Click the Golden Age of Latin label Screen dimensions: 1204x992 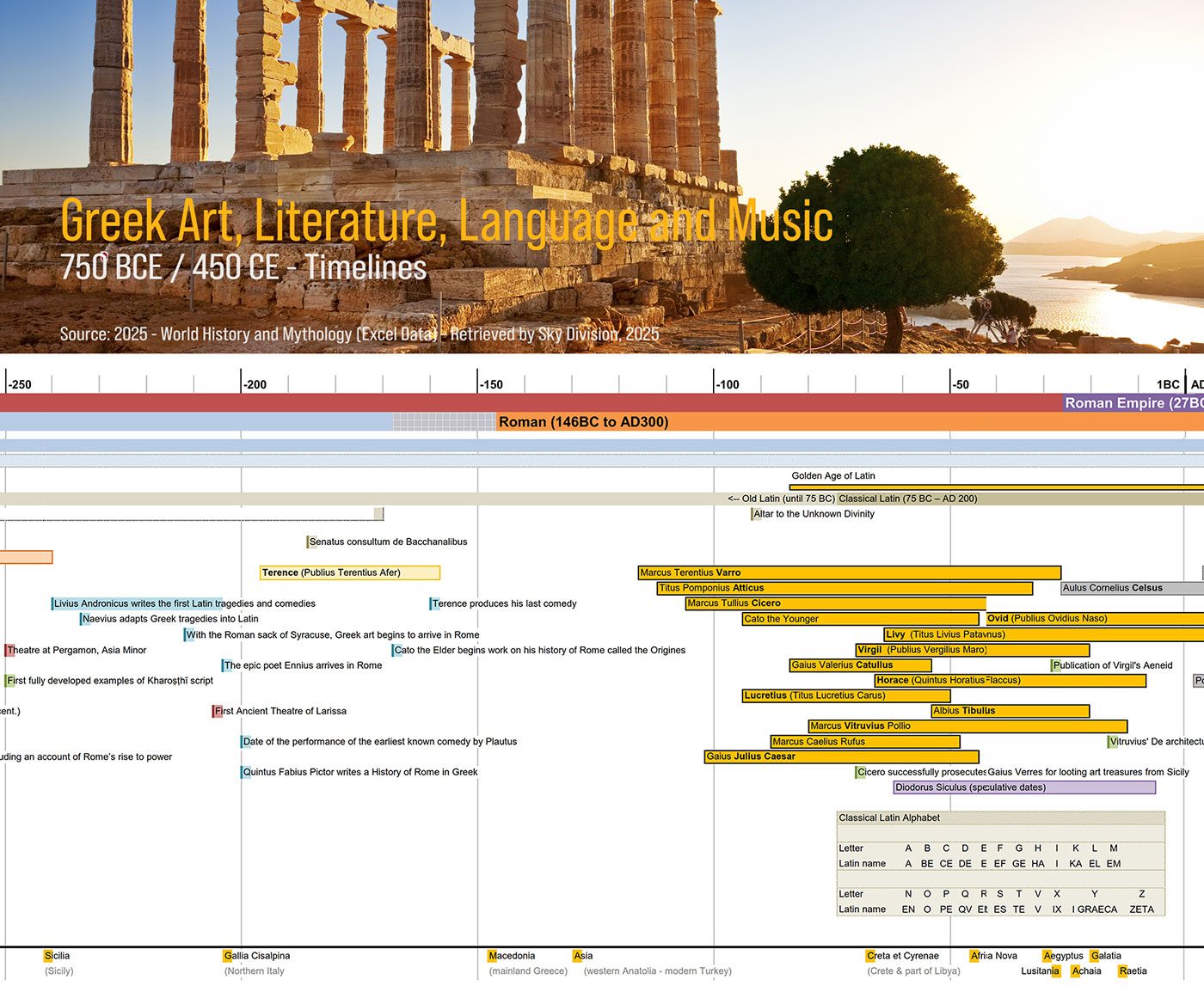click(832, 475)
